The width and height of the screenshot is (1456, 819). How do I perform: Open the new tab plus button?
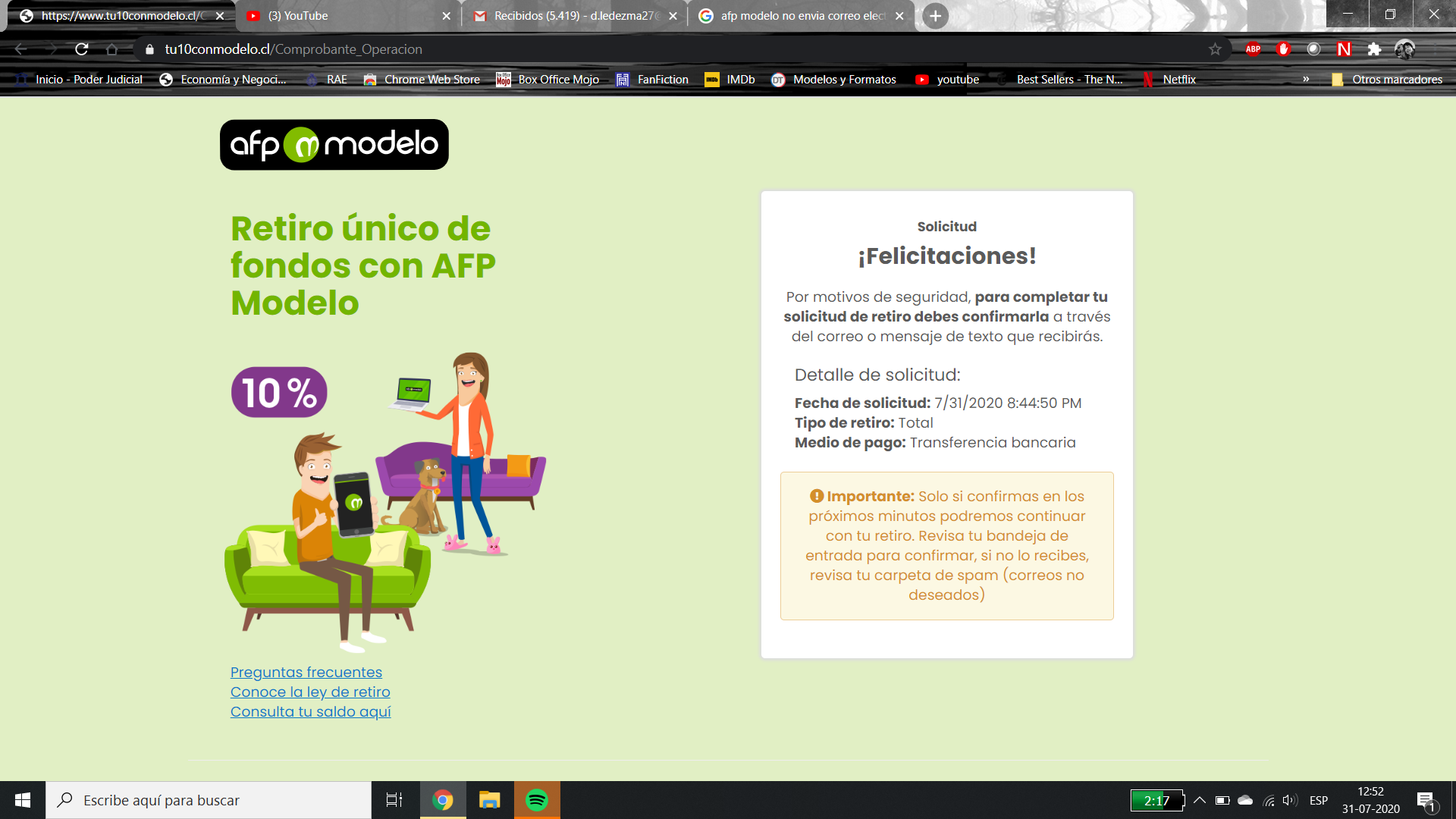coord(935,16)
